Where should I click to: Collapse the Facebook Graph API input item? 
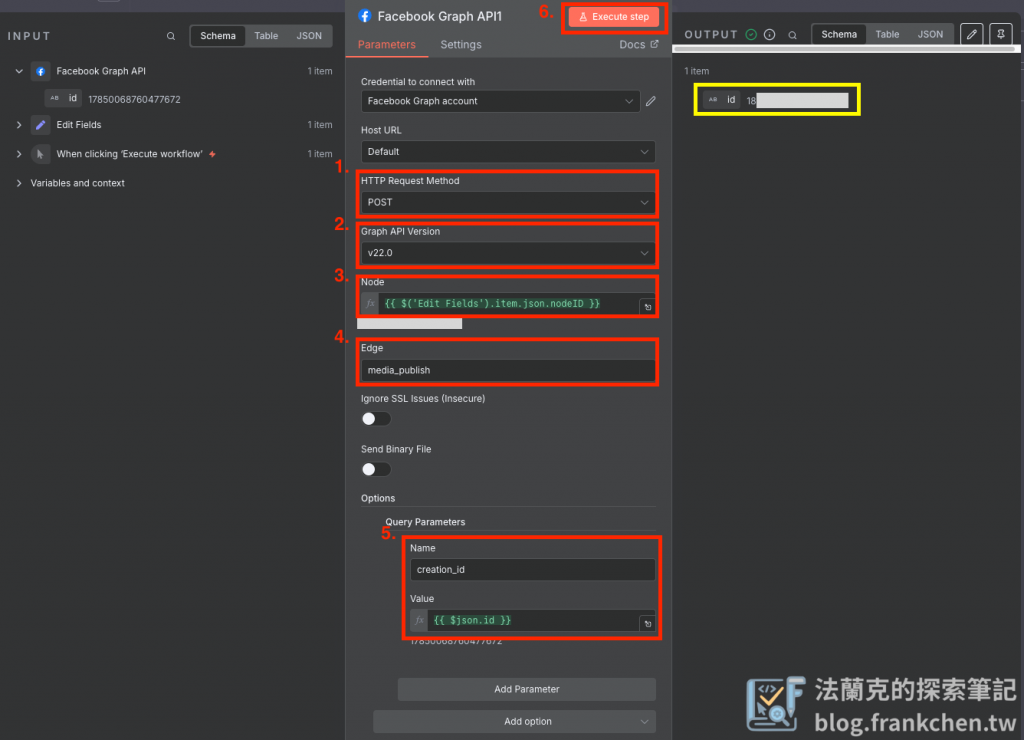pyautogui.click(x=19, y=71)
